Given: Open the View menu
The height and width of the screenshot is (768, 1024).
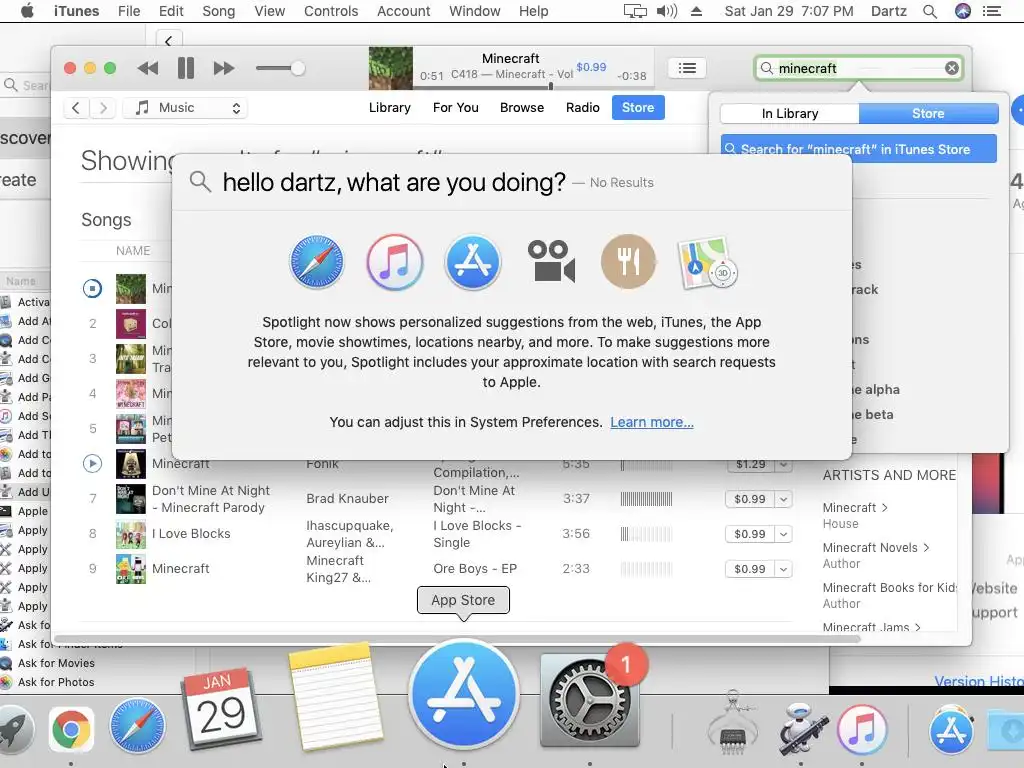Looking at the screenshot, I should [270, 11].
